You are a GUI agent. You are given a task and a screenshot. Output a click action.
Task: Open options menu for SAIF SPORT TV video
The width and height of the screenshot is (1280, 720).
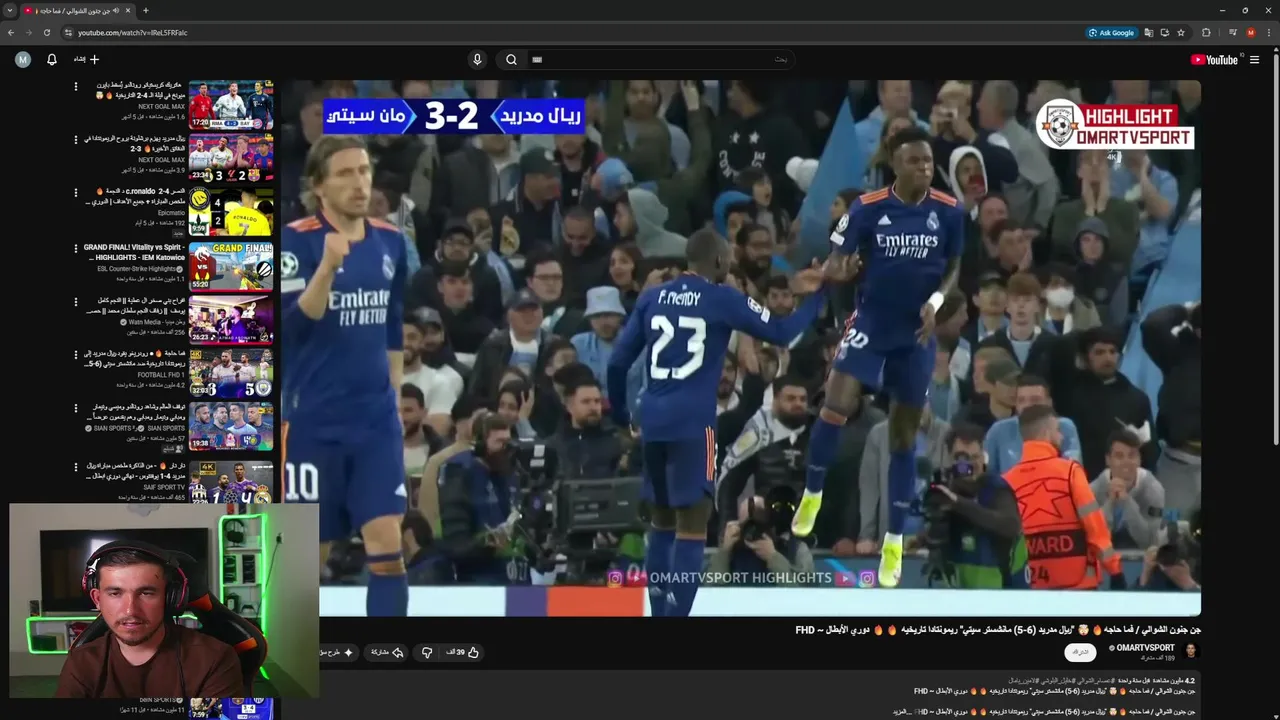(75, 466)
